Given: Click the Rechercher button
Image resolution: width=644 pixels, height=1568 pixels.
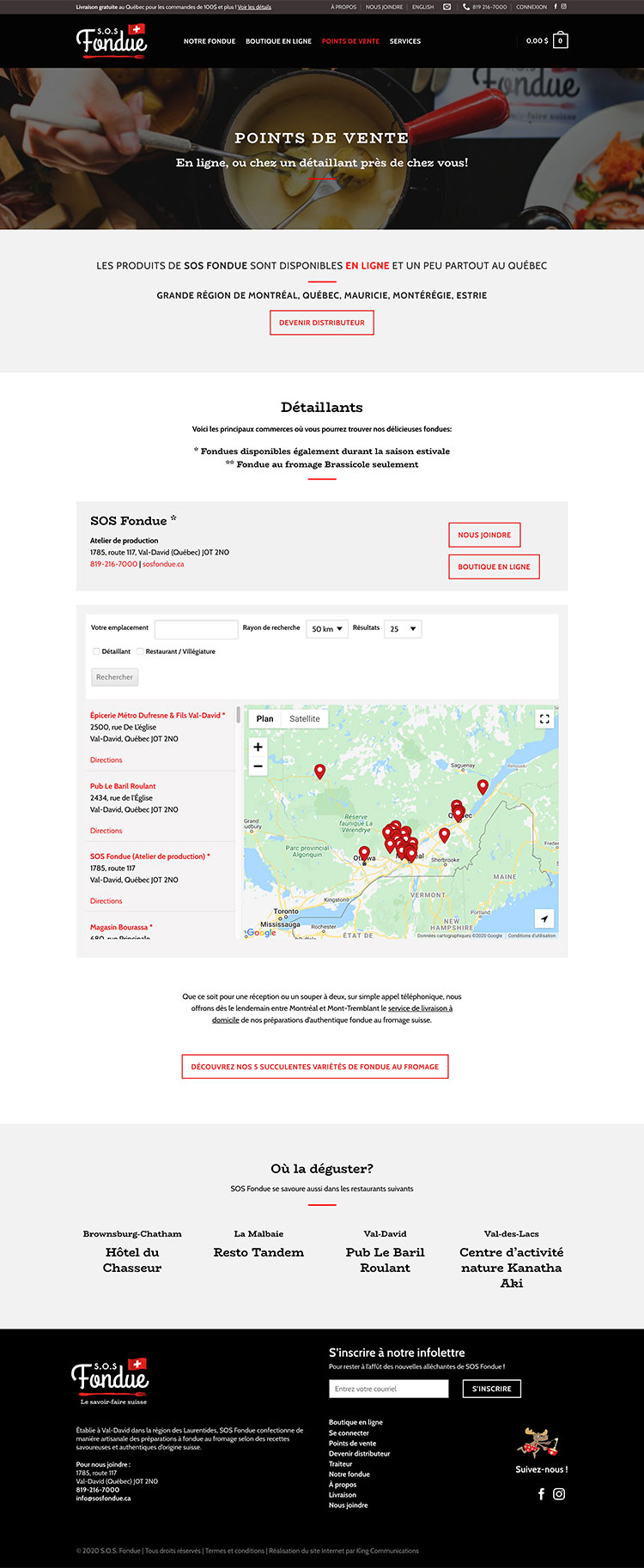Looking at the screenshot, I should (114, 677).
